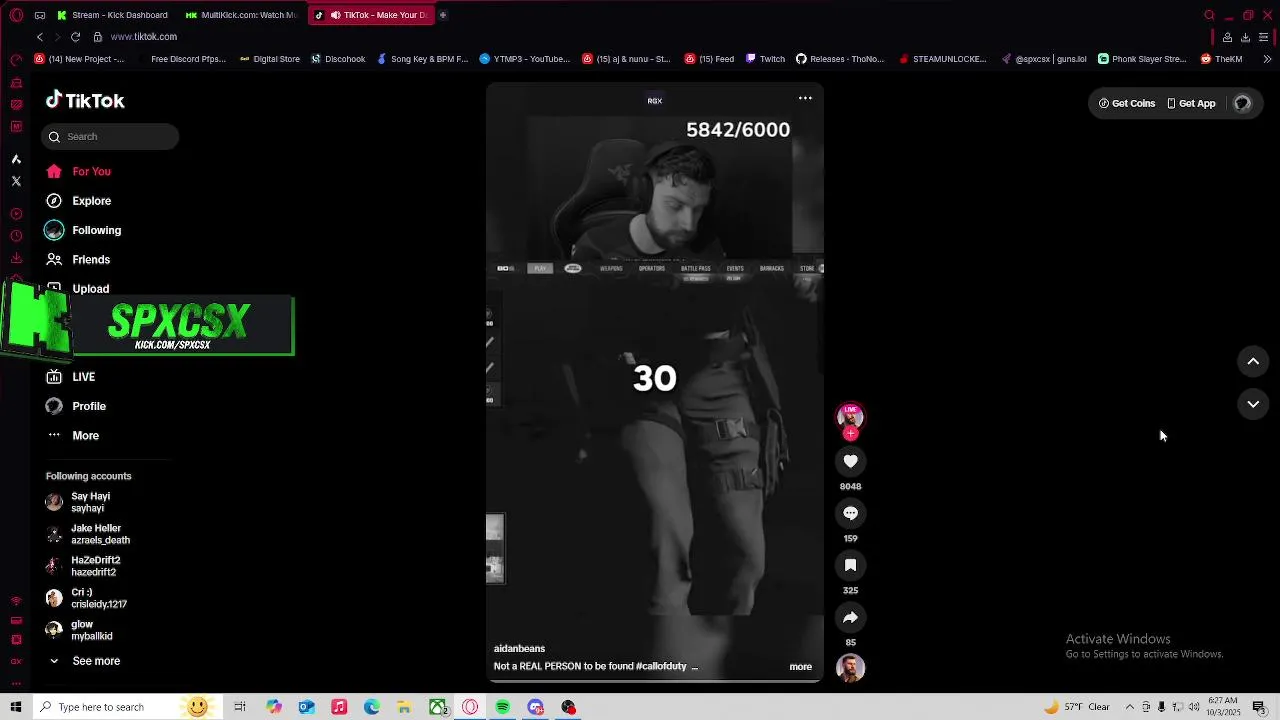Go to the Following feed
Screen dimensions: 1280x720
pyautogui.click(x=83, y=230)
